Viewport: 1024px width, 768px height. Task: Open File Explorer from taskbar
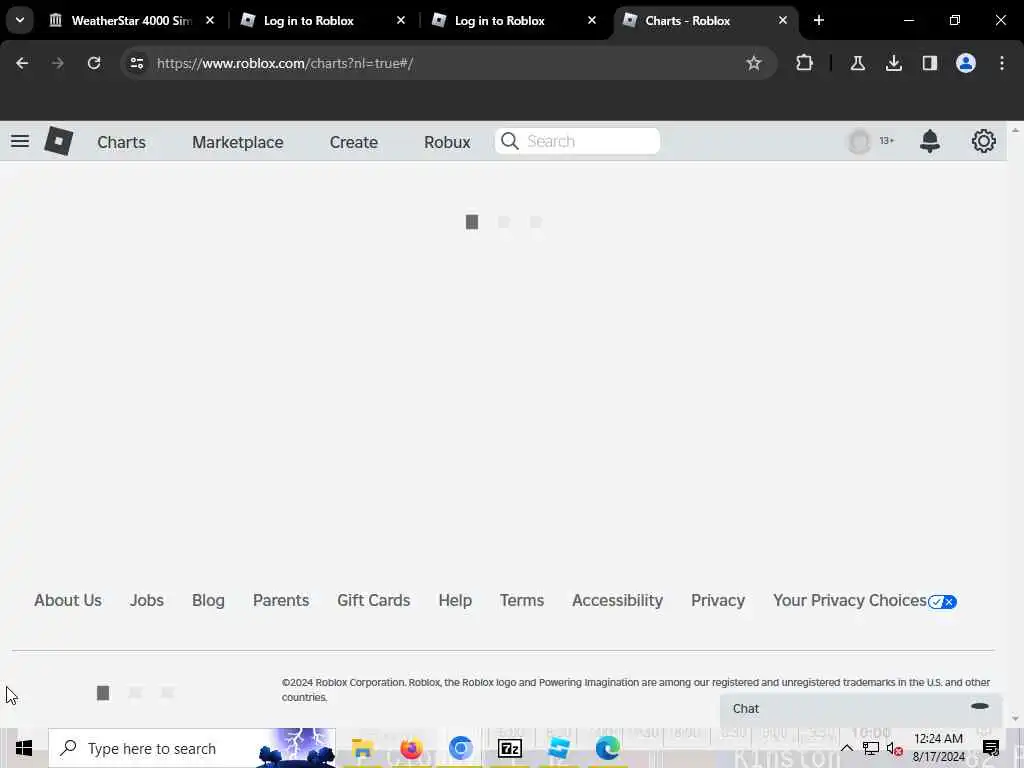362,748
